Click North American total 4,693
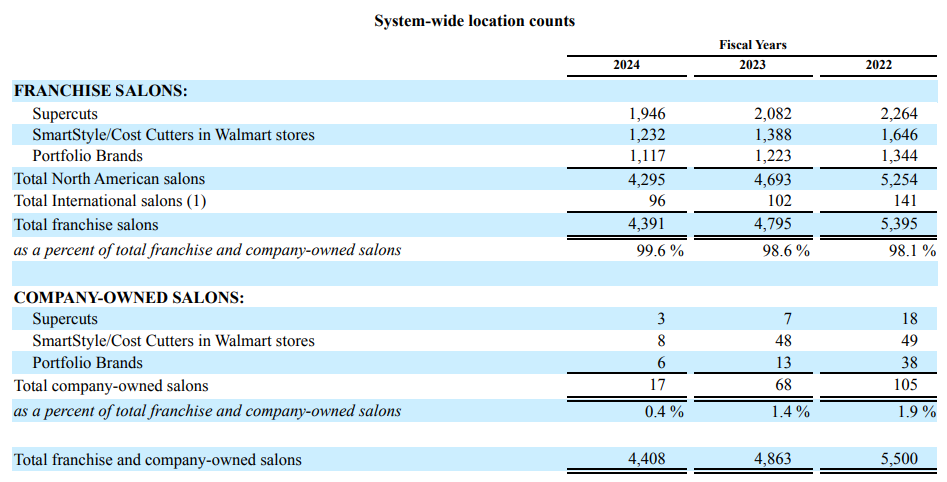 point(773,179)
